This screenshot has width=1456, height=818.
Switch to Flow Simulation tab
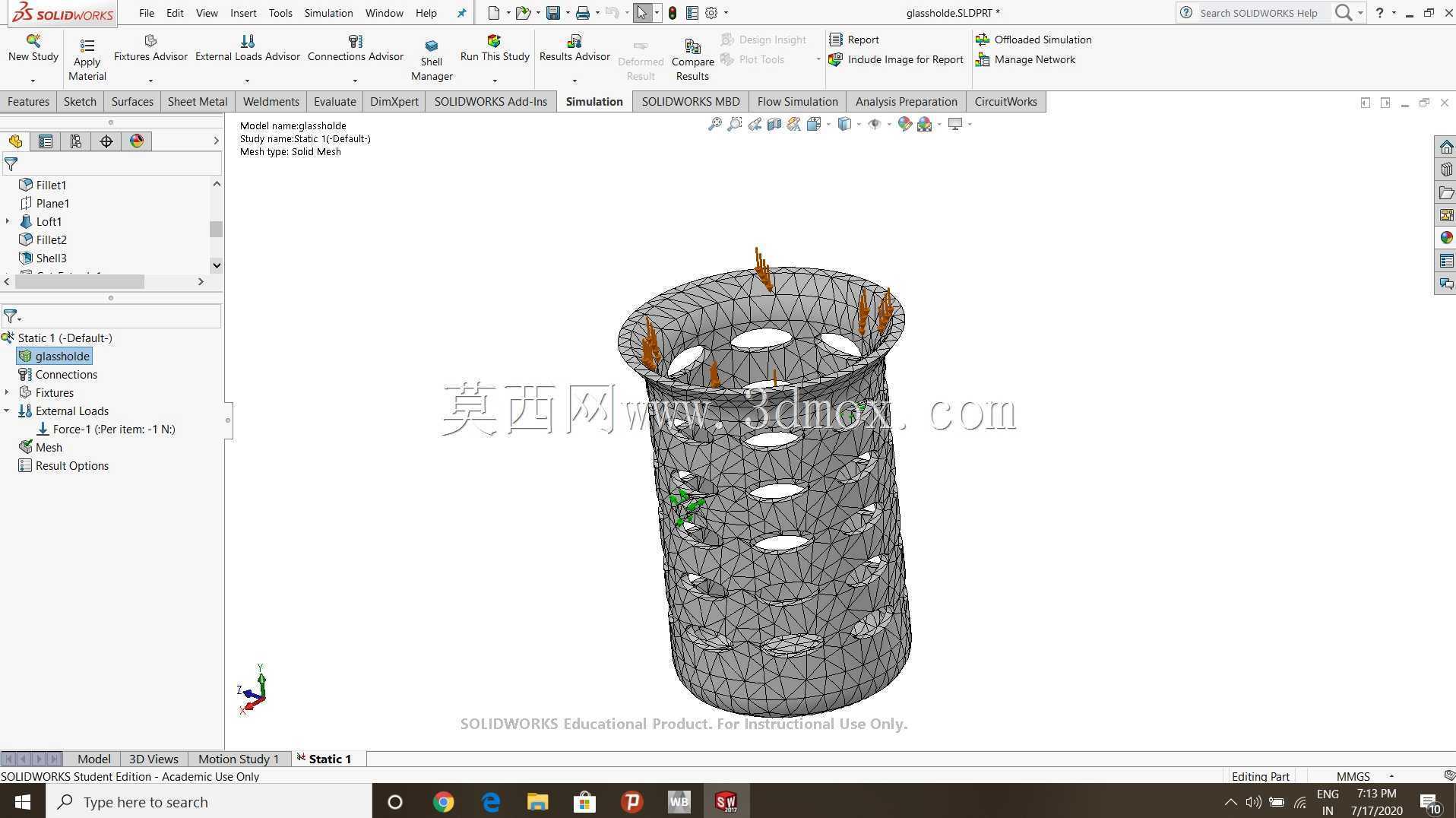click(x=797, y=102)
